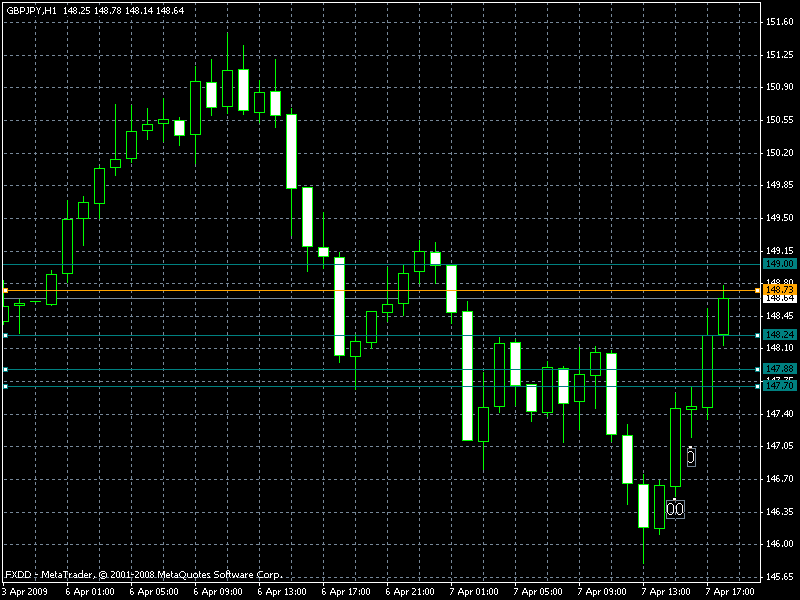Image resolution: width=800 pixels, height=600 pixels.
Task: Click the 147.05 price scale label
Action: 780,446
